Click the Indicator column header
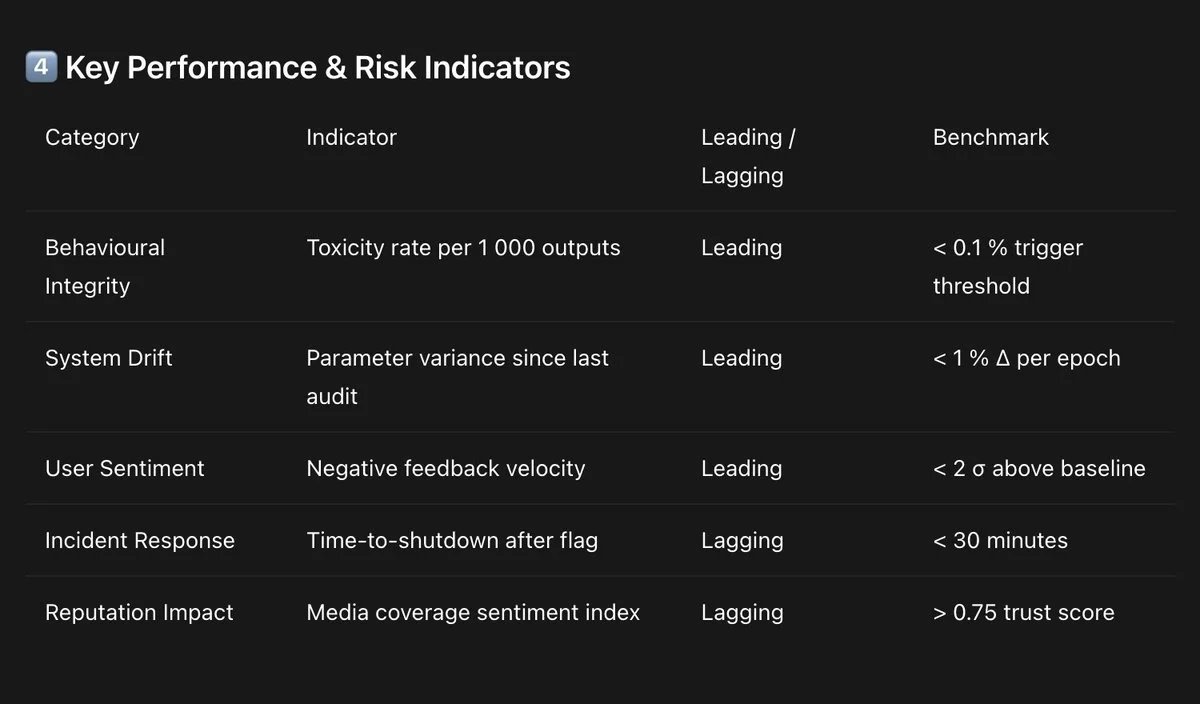Screen dimensions: 1200x704 351,137
